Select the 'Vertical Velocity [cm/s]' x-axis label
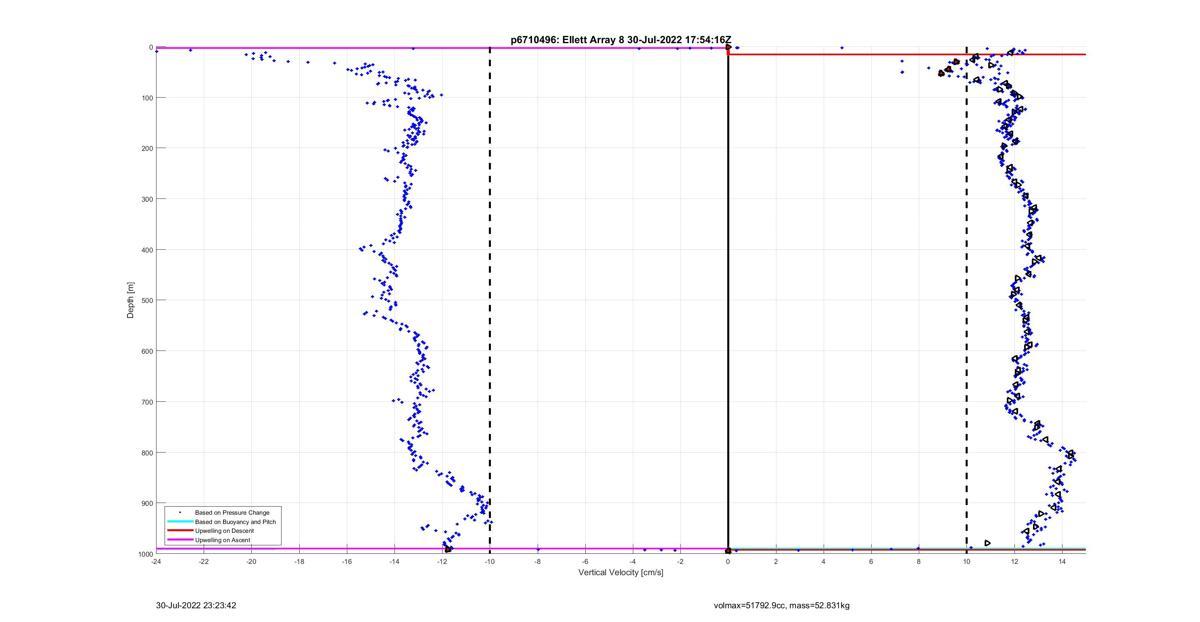This screenshot has width=1200, height=622. tap(620, 572)
